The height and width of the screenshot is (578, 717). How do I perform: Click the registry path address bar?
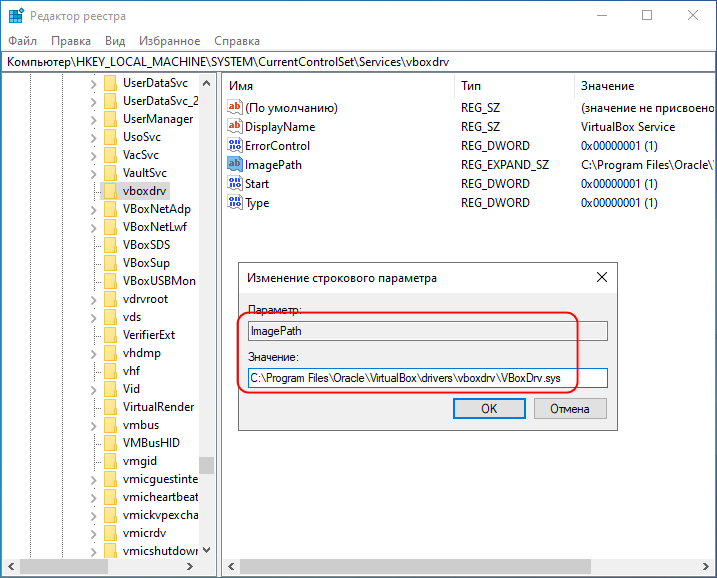point(358,62)
